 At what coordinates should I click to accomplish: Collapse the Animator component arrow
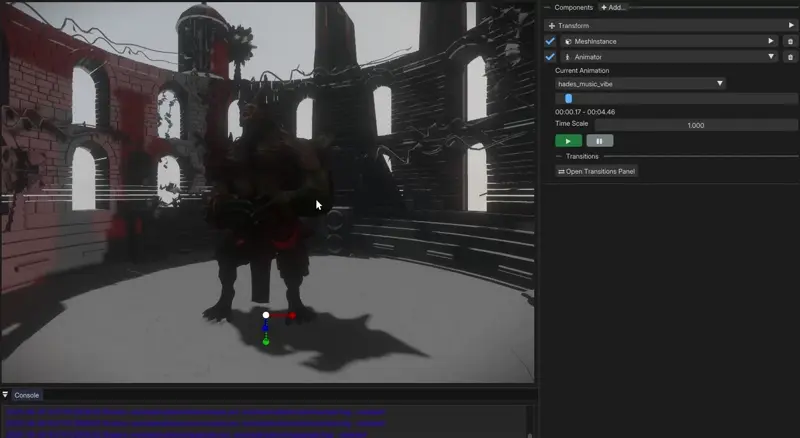coord(771,57)
